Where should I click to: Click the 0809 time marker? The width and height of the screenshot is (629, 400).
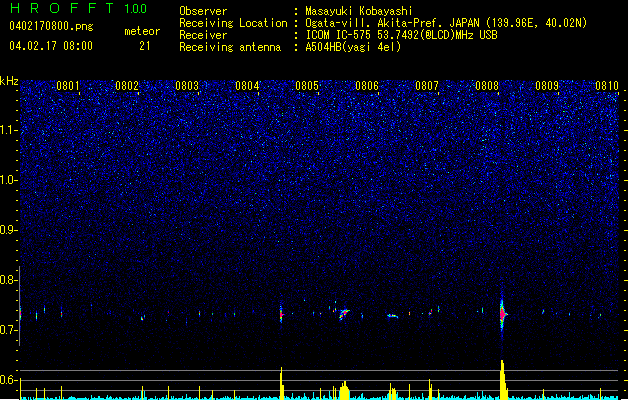click(x=547, y=86)
